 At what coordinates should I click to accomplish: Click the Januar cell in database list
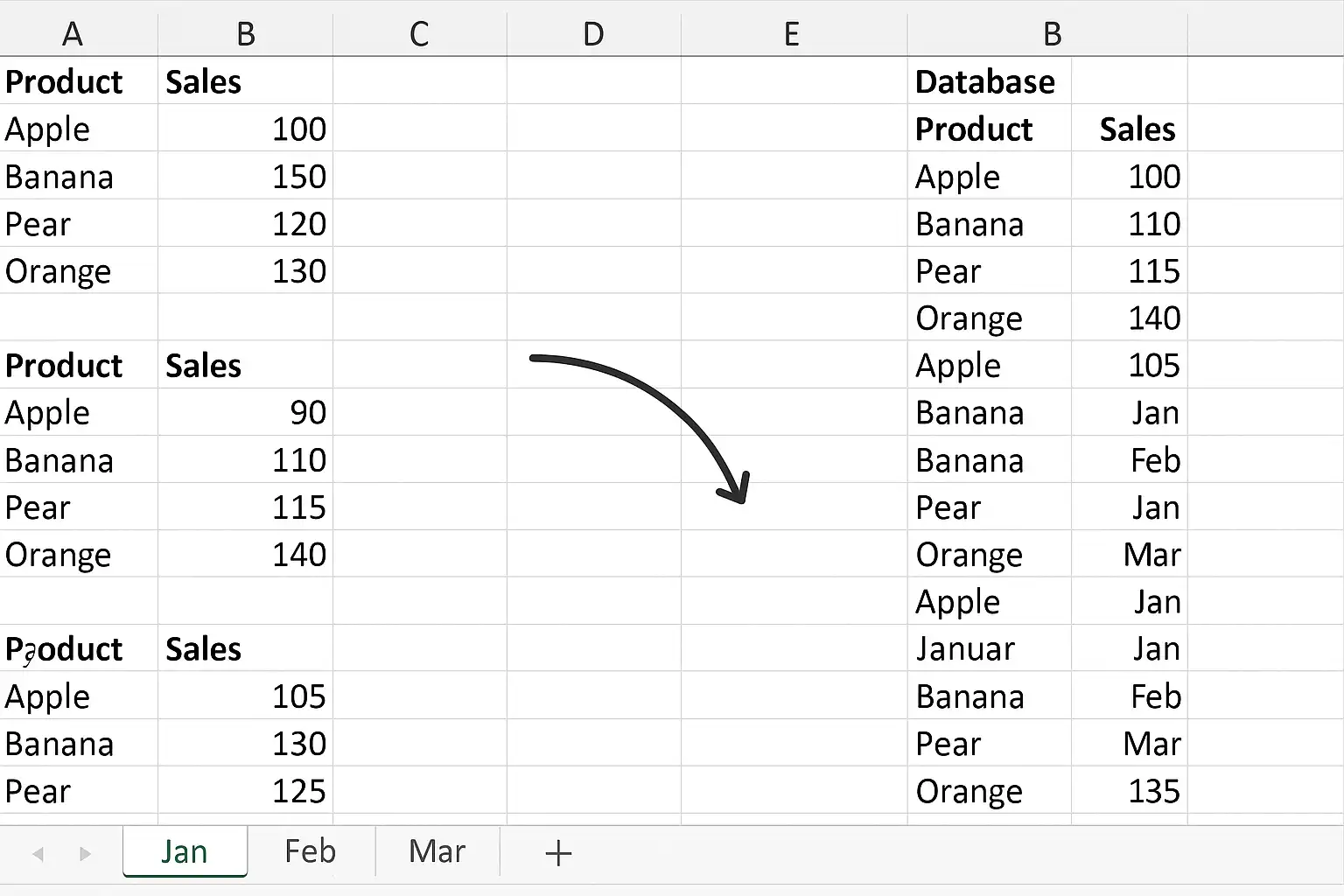point(989,648)
